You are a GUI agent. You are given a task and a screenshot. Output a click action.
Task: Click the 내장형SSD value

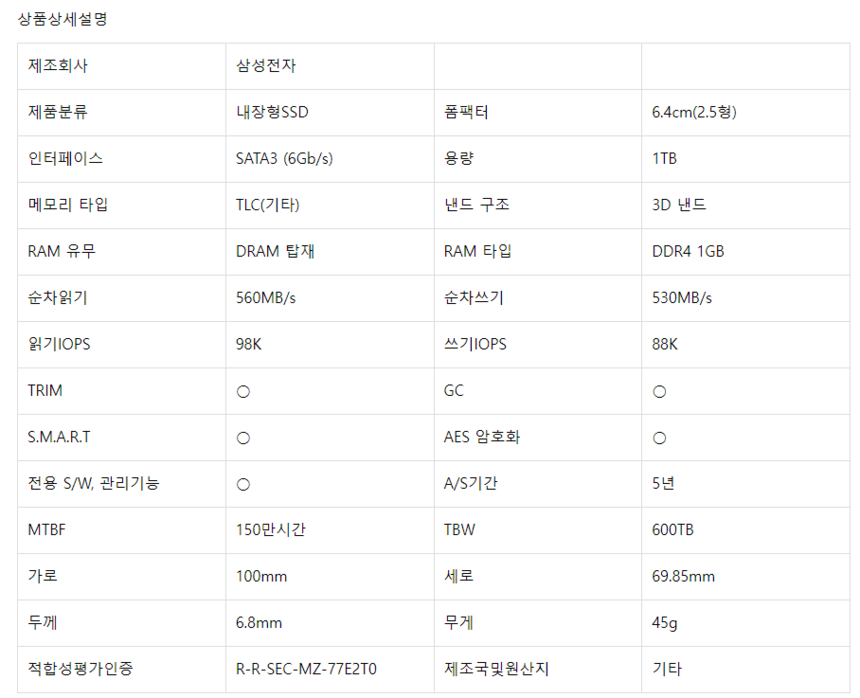272,112
